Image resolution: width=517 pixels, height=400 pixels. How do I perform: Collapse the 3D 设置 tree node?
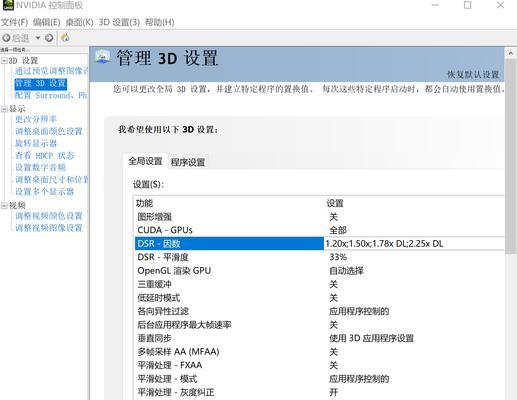(4, 61)
